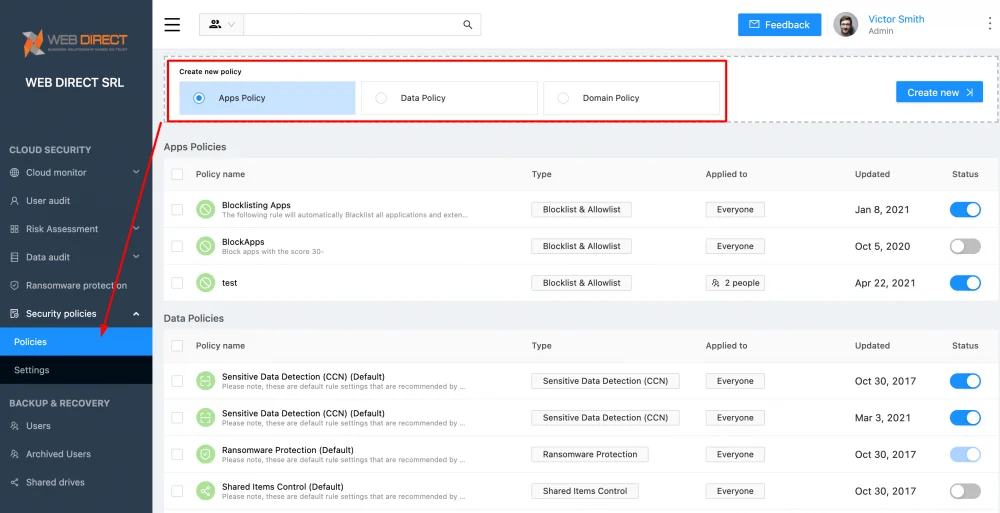Screen dimensions: 1000x513
Task: Tick the Ransomware Protection (Default) row checkbox
Action: pos(177,454)
